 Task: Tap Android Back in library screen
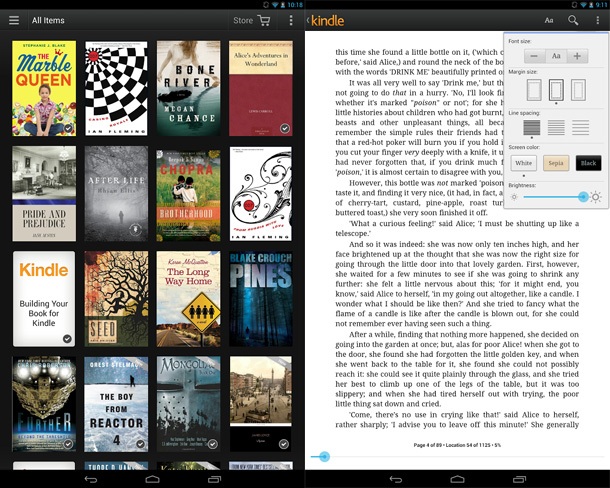(x=91, y=479)
